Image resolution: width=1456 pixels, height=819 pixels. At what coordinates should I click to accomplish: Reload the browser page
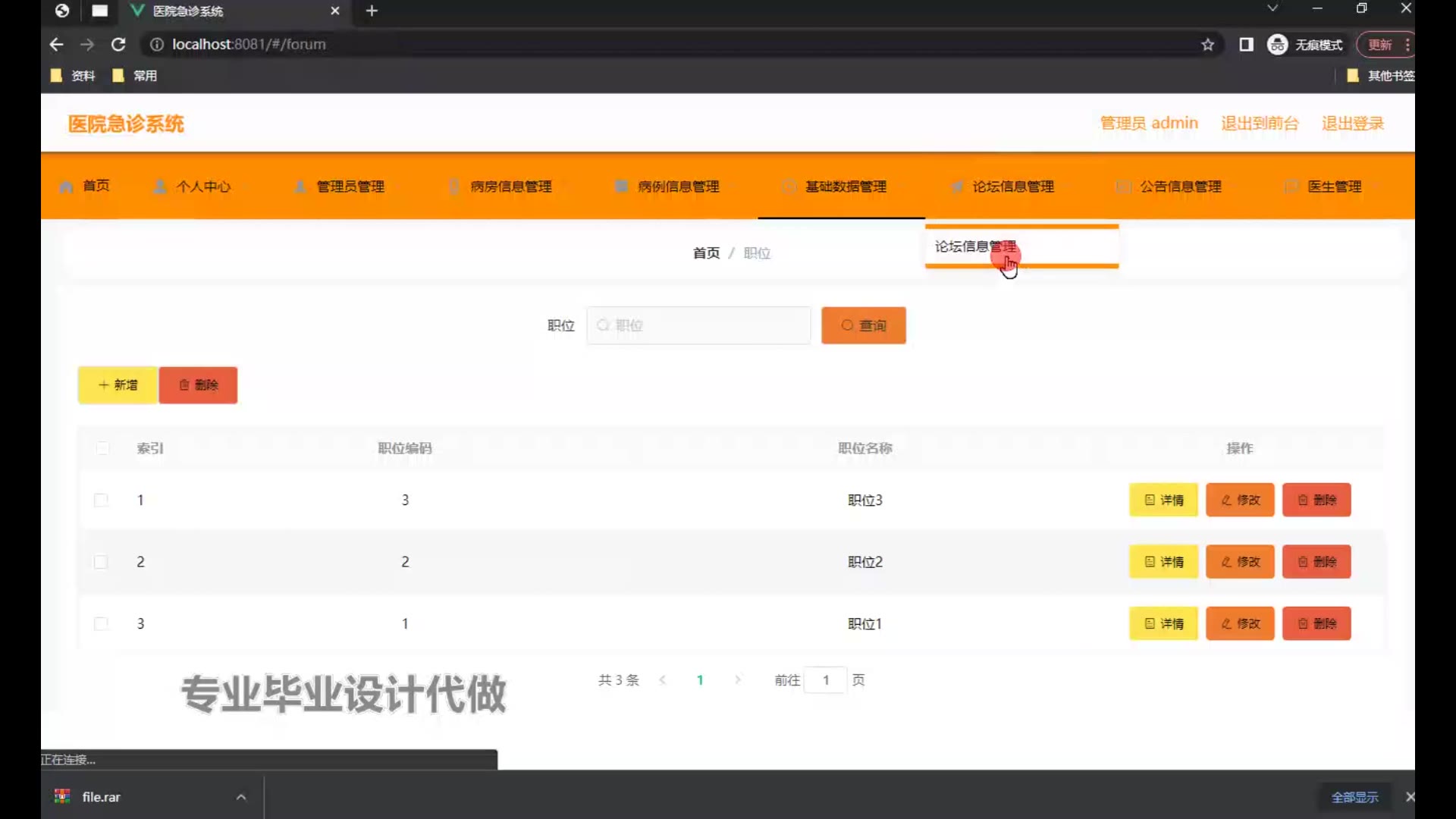click(x=118, y=45)
